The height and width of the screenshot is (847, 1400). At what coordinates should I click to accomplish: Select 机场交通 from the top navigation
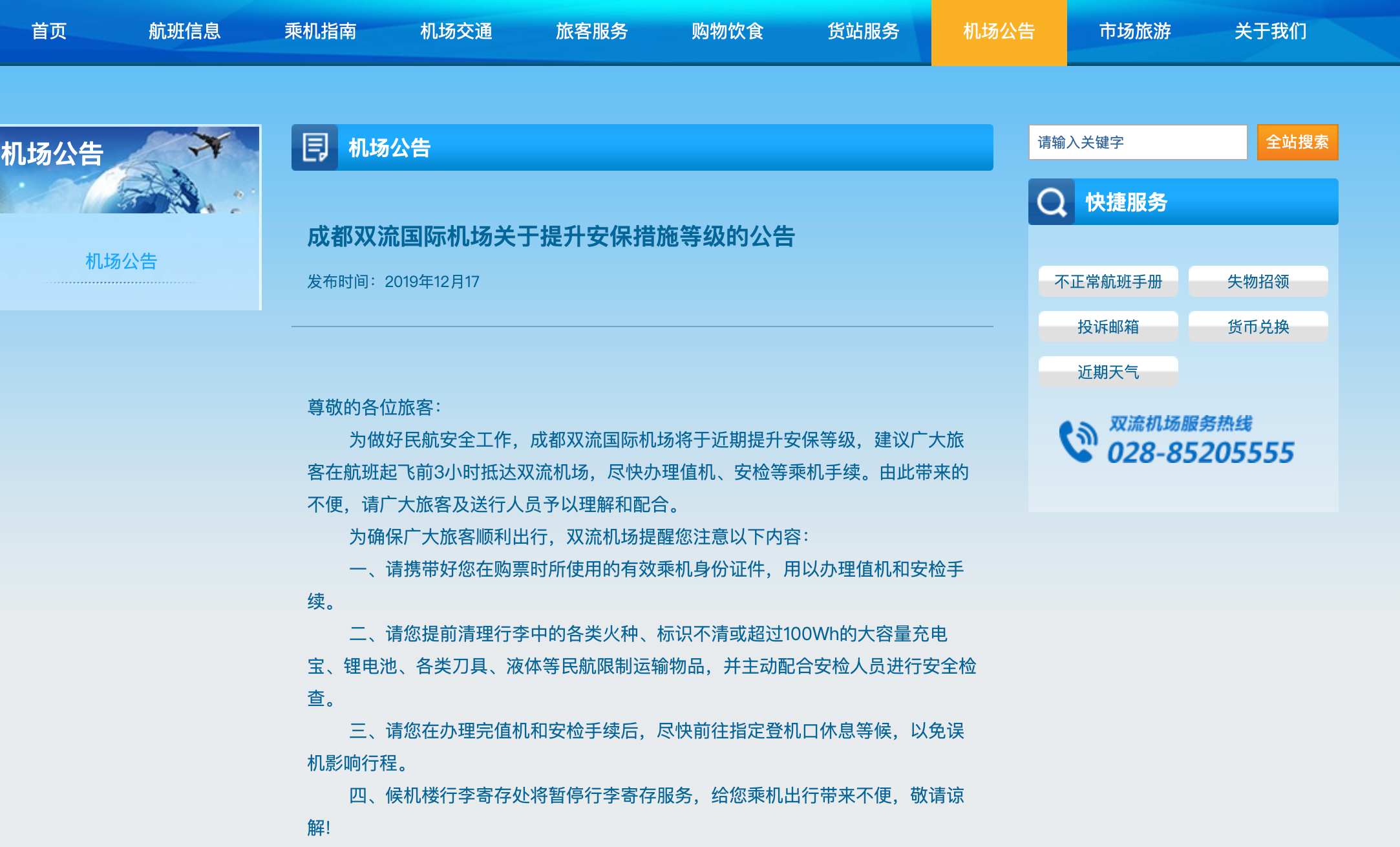coord(456,31)
